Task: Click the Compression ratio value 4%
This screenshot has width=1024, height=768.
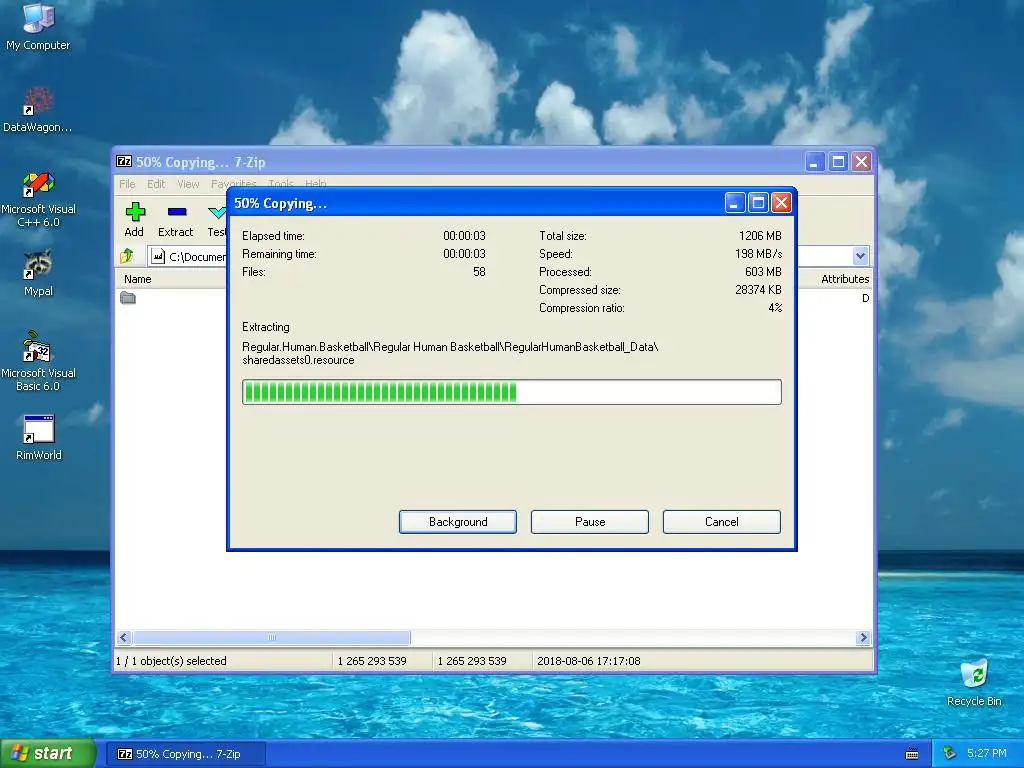Action: (775, 308)
